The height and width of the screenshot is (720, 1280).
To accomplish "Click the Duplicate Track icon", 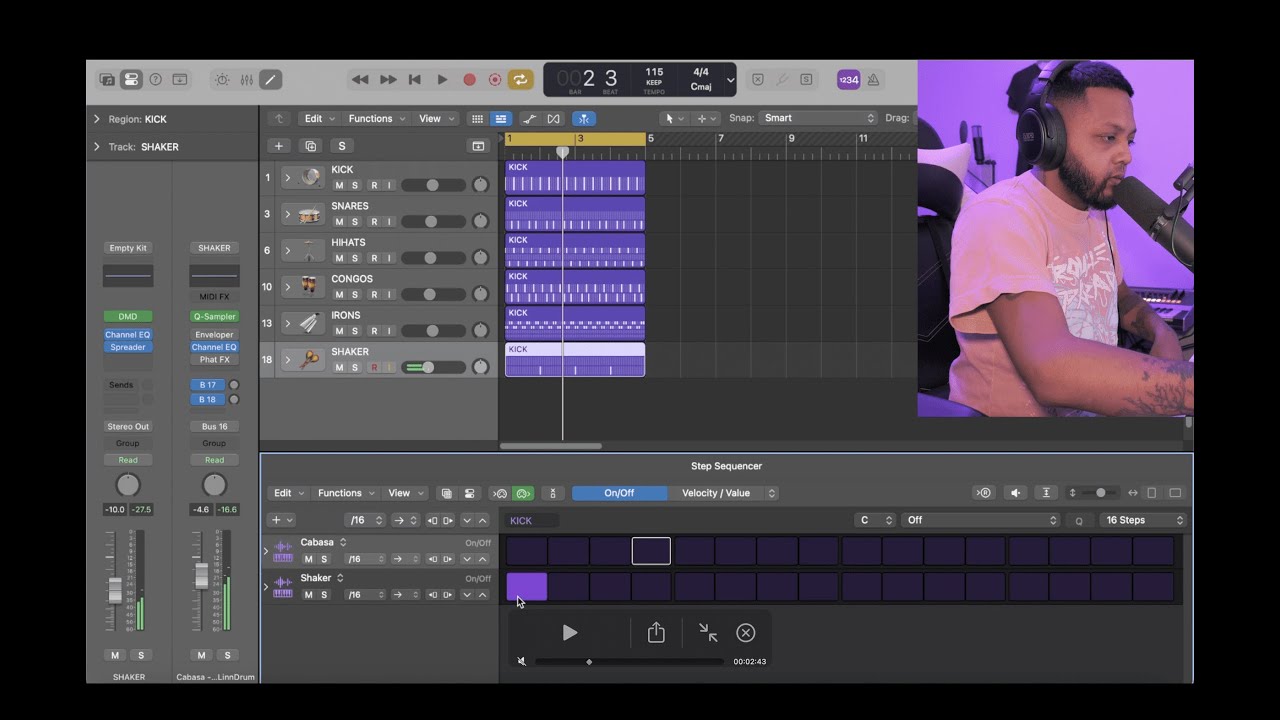I will (x=310, y=146).
